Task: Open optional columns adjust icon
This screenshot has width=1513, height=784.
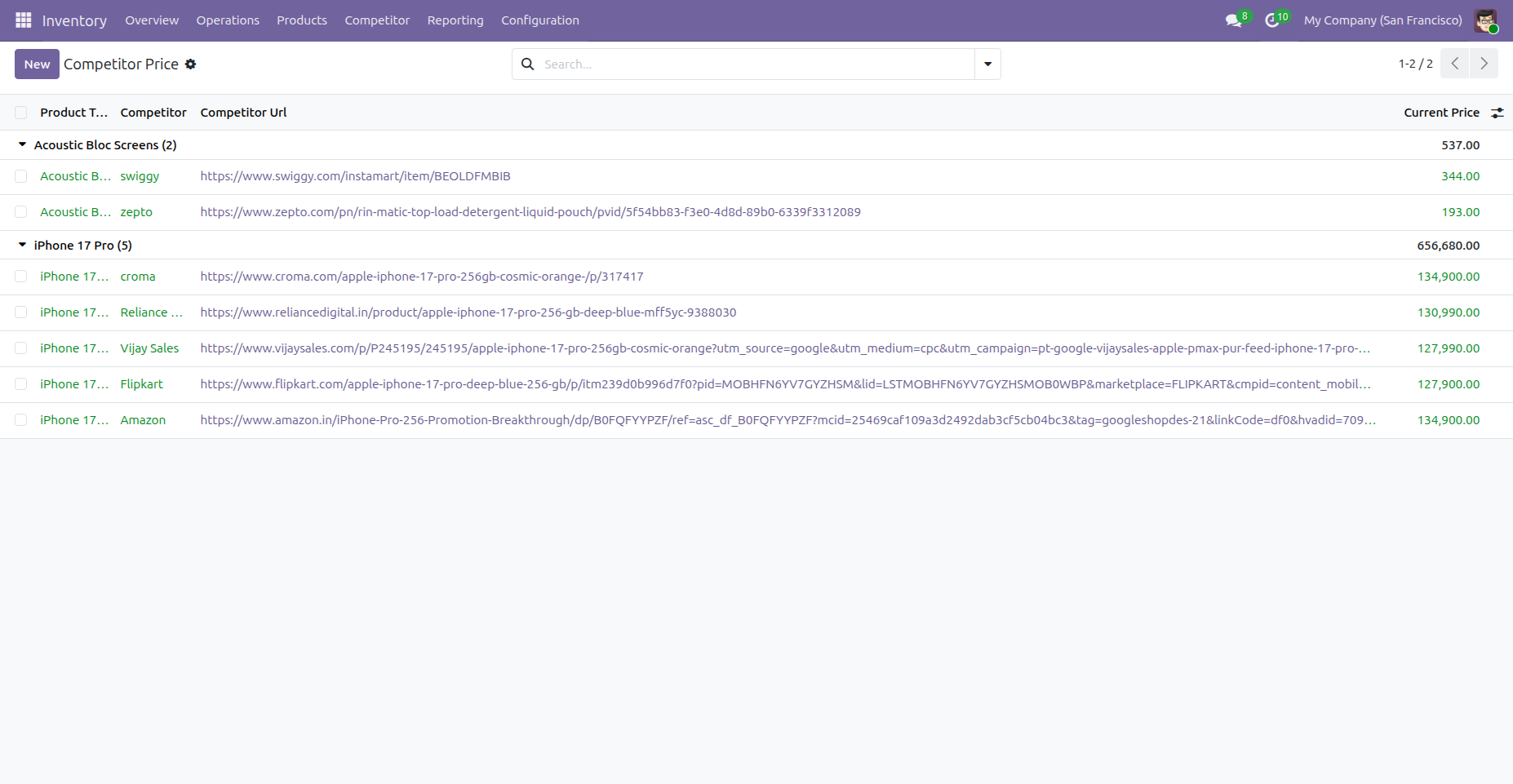Action: [x=1497, y=113]
